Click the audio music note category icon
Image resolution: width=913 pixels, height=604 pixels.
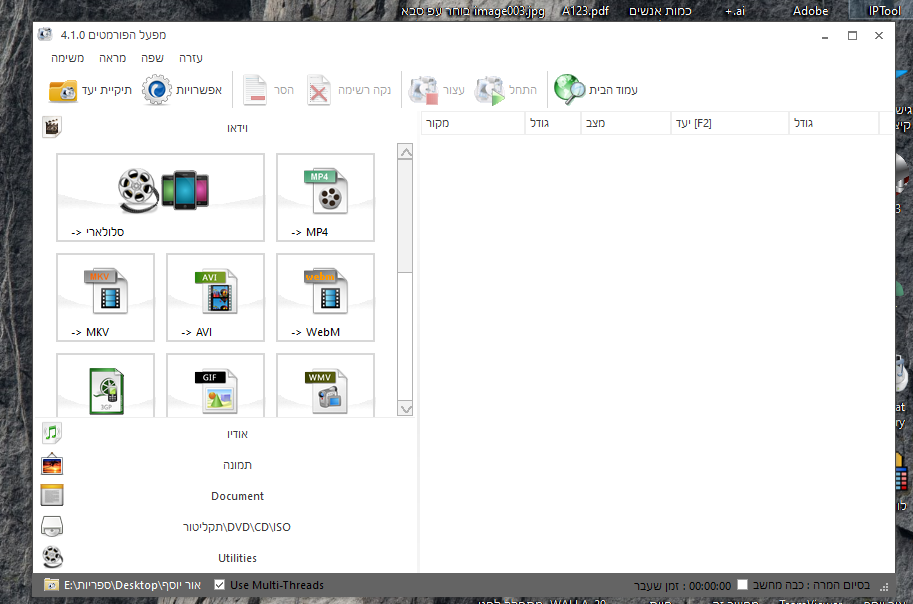click(x=52, y=433)
